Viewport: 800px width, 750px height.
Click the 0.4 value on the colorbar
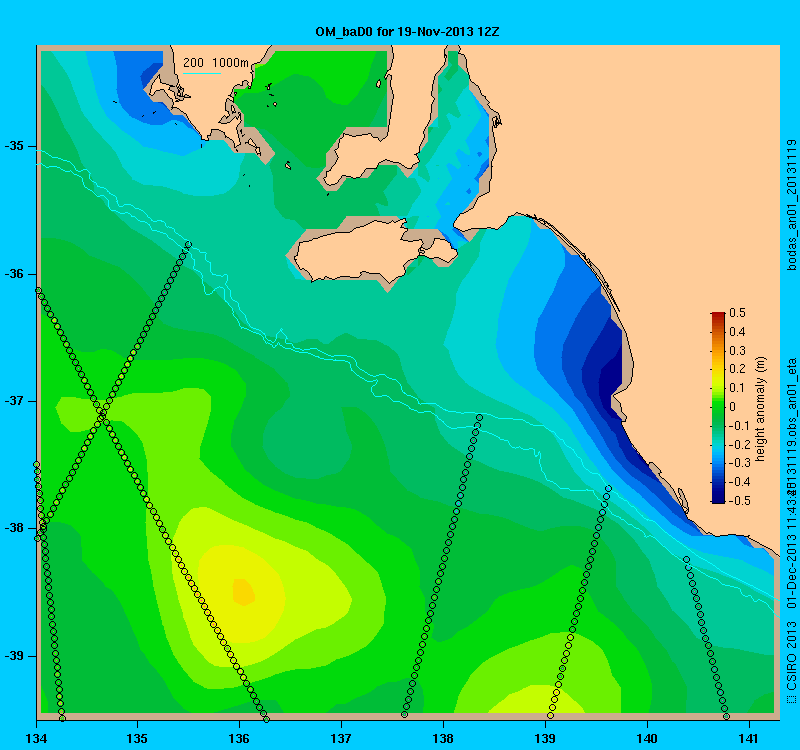[737, 332]
